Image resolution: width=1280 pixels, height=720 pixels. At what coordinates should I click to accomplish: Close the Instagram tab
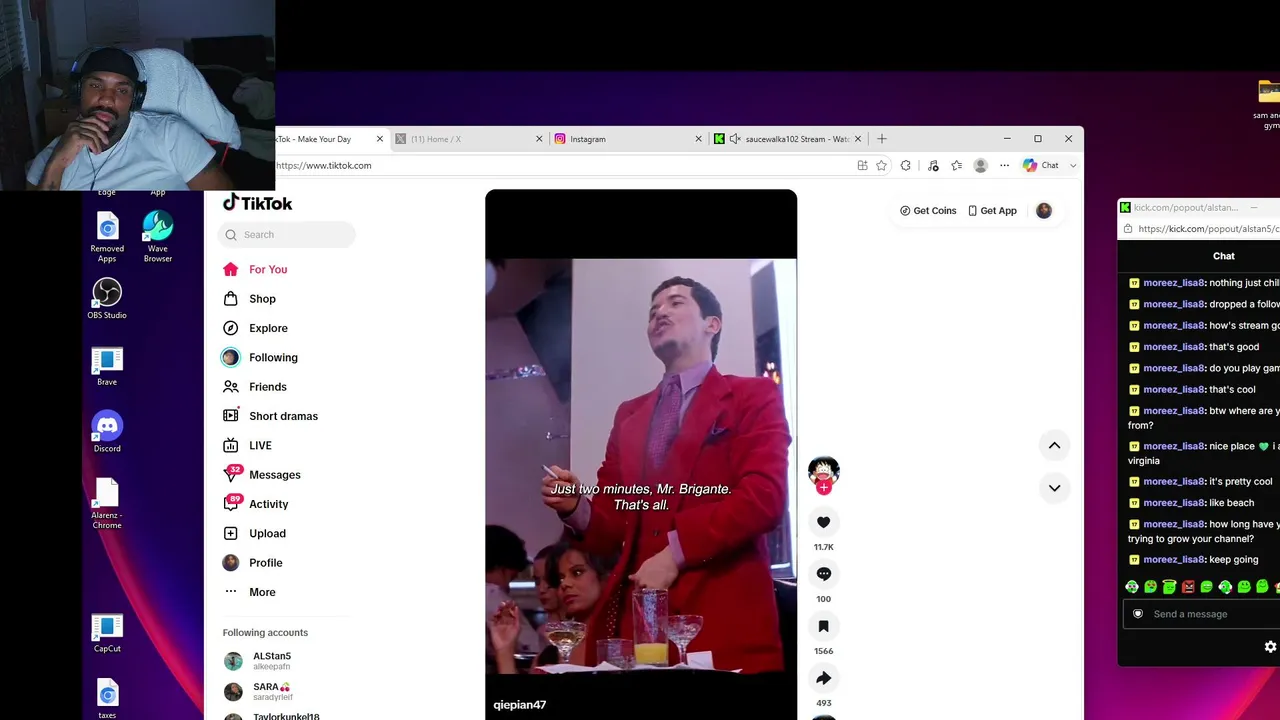pos(698,139)
